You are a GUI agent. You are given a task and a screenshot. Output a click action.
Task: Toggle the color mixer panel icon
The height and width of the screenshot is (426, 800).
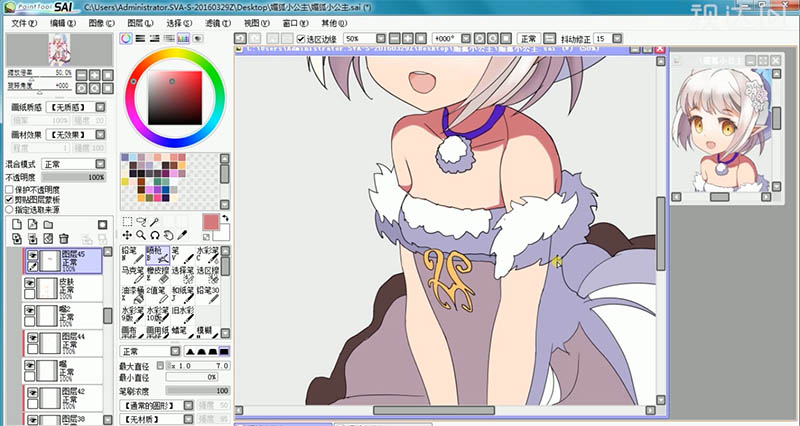169,39
